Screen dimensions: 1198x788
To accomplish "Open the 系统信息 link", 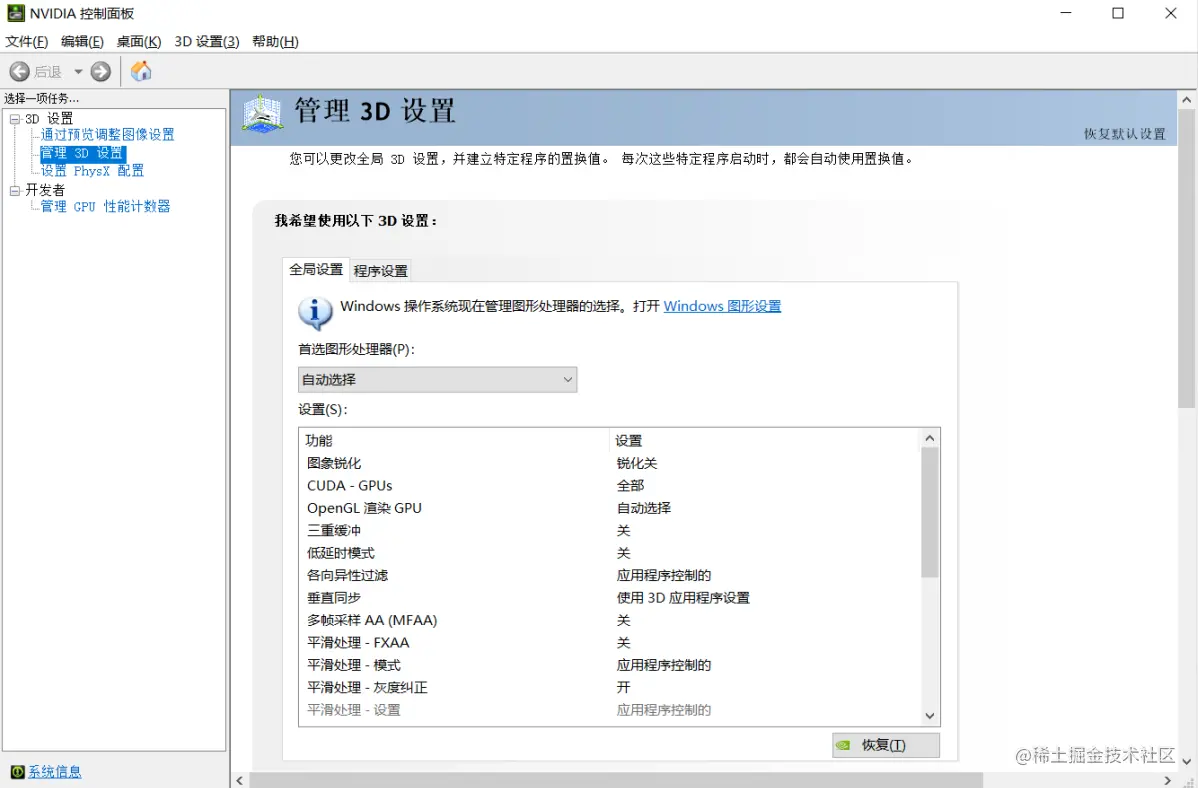I will point(55,772).
